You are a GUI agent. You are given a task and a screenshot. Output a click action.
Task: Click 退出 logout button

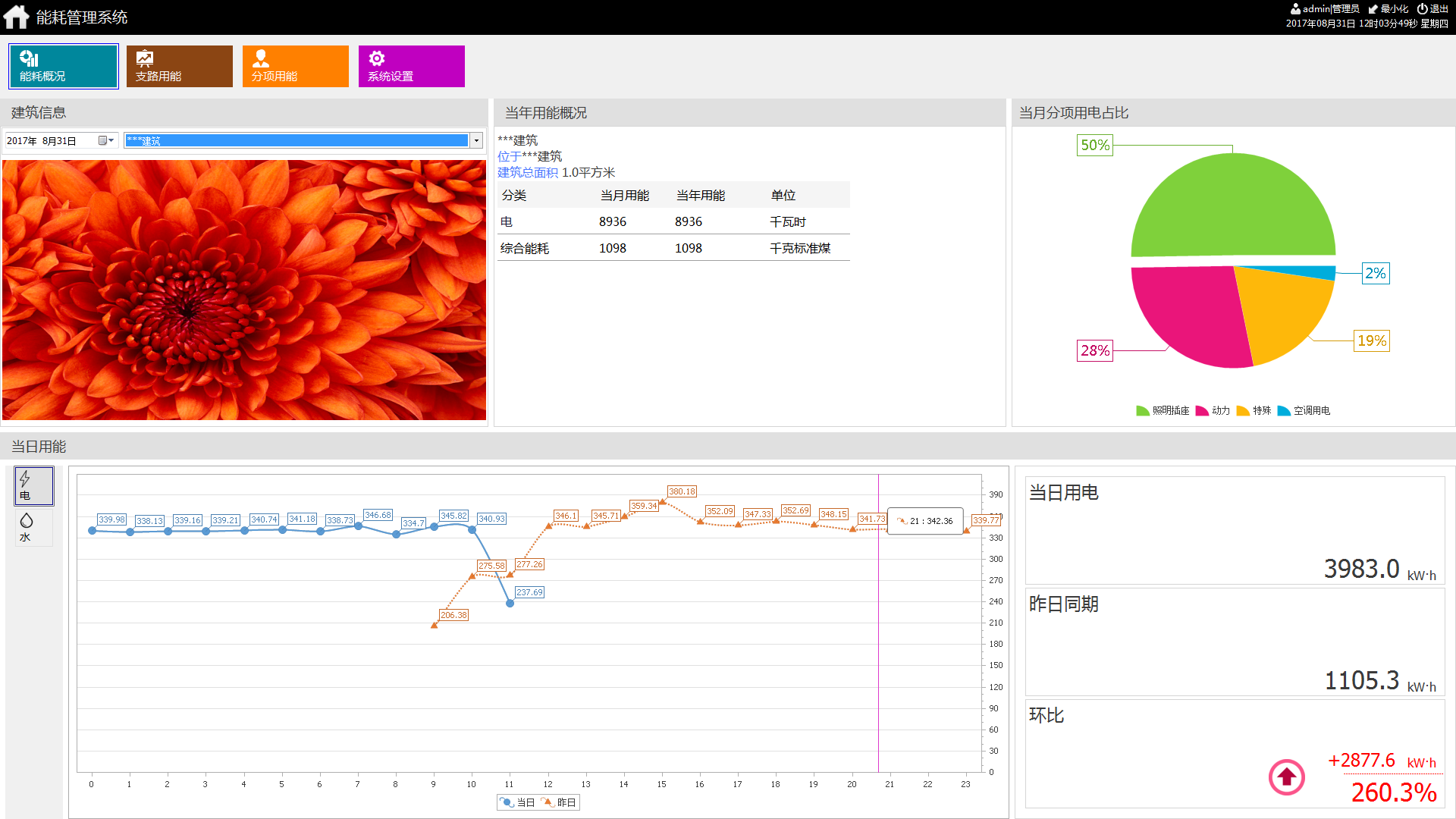point(1432,9)
